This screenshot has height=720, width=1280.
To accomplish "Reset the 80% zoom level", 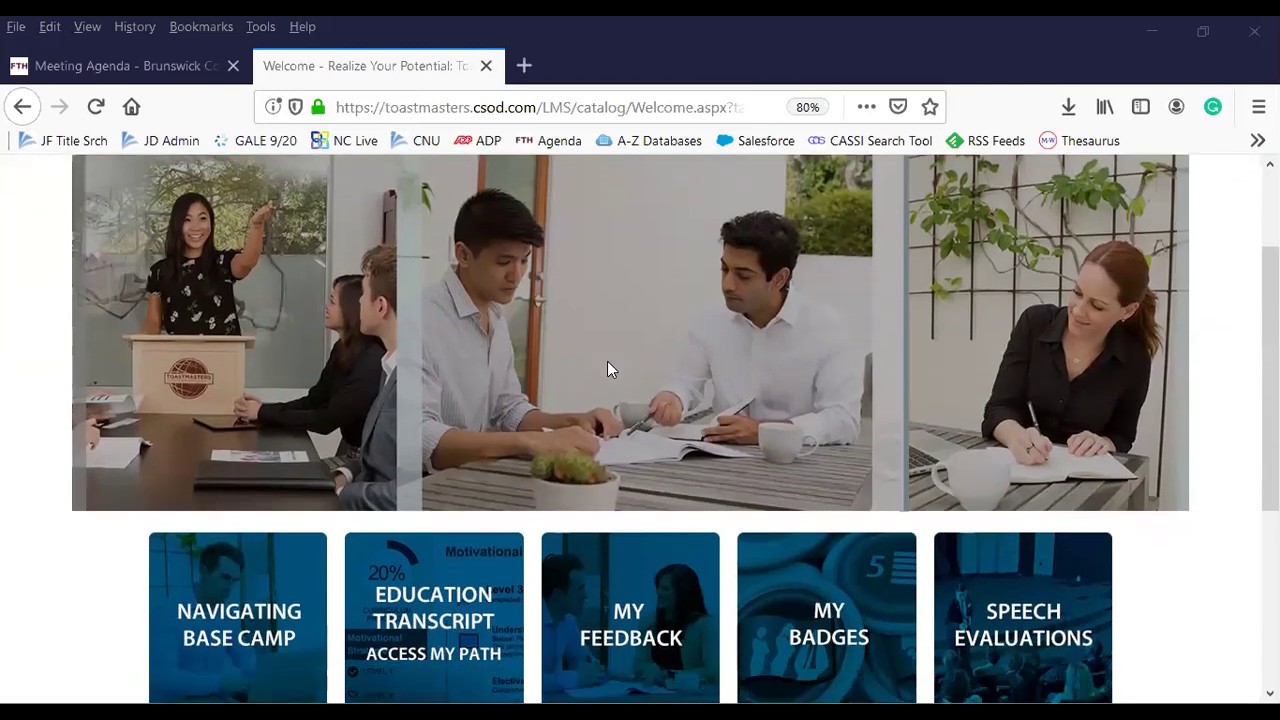I will pyautogui.click(x=808, y=107).
